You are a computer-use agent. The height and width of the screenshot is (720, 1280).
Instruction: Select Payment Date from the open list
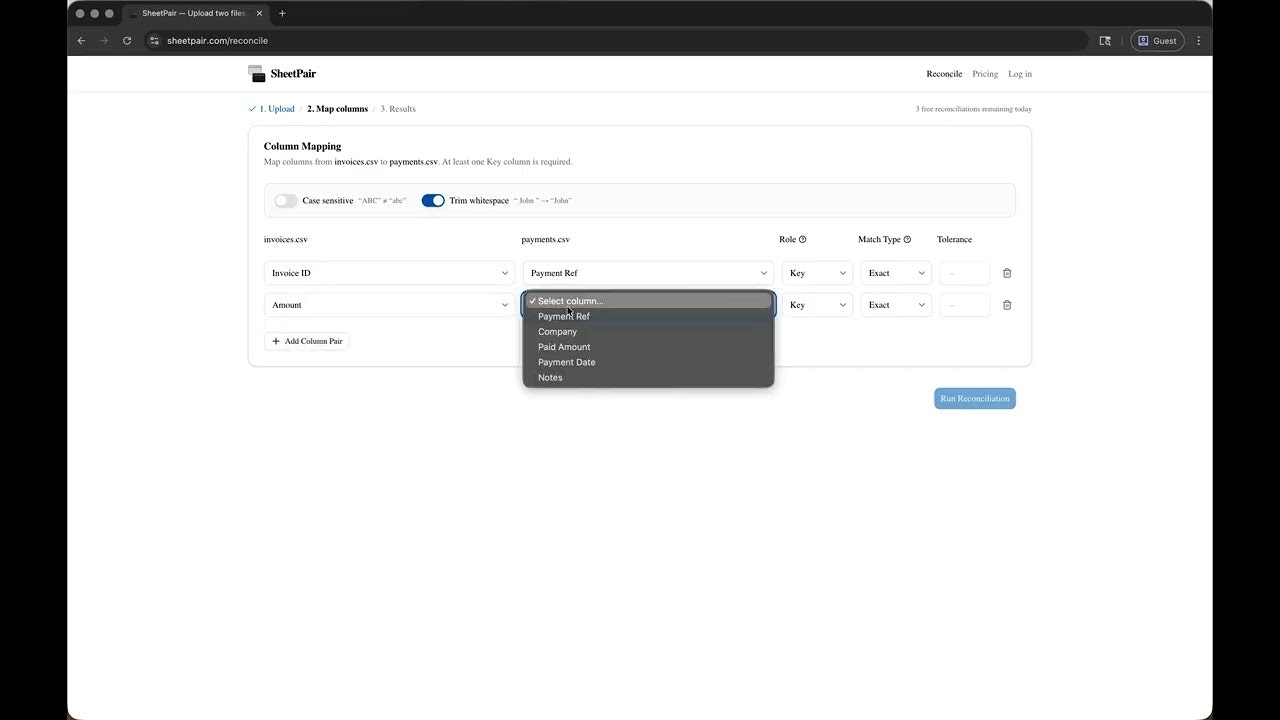(648, 362)
